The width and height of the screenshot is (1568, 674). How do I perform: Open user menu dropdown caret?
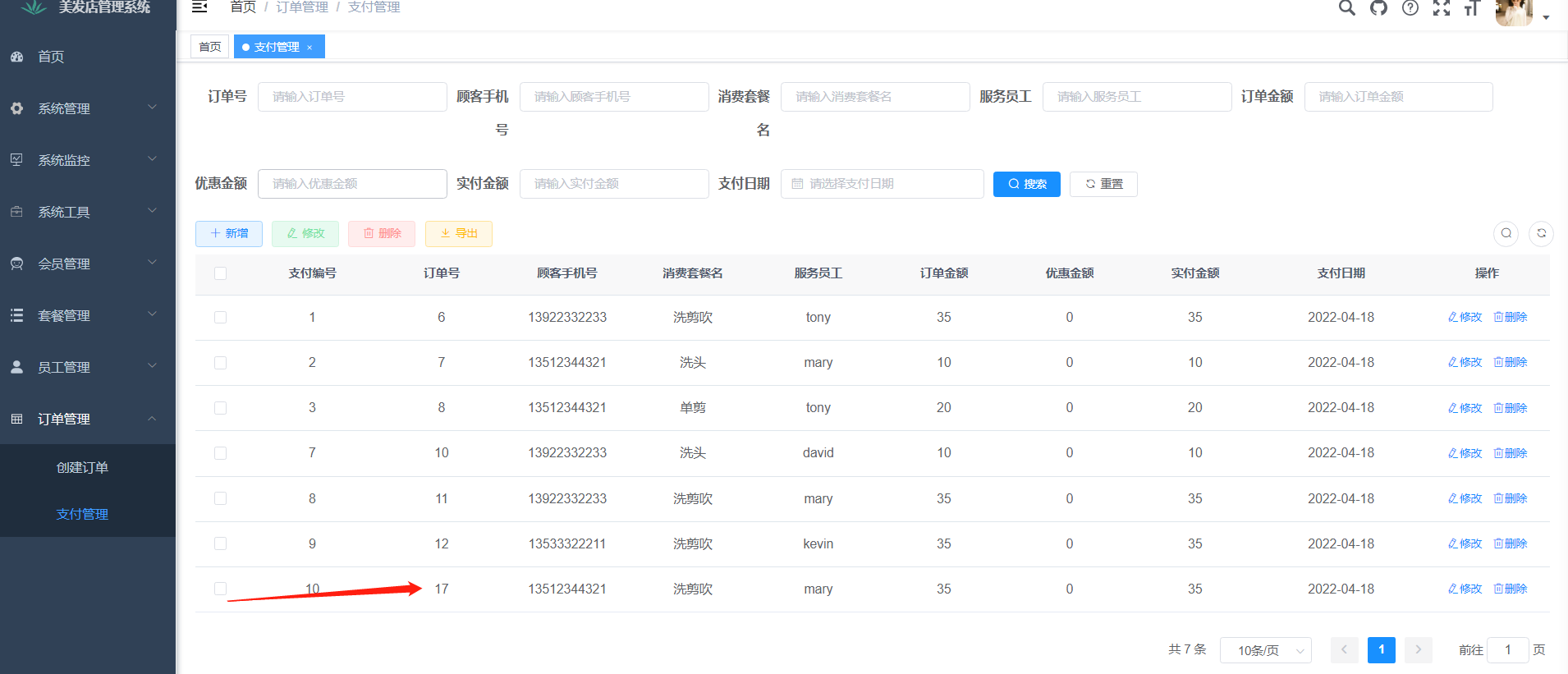(x=1546, y=17)
